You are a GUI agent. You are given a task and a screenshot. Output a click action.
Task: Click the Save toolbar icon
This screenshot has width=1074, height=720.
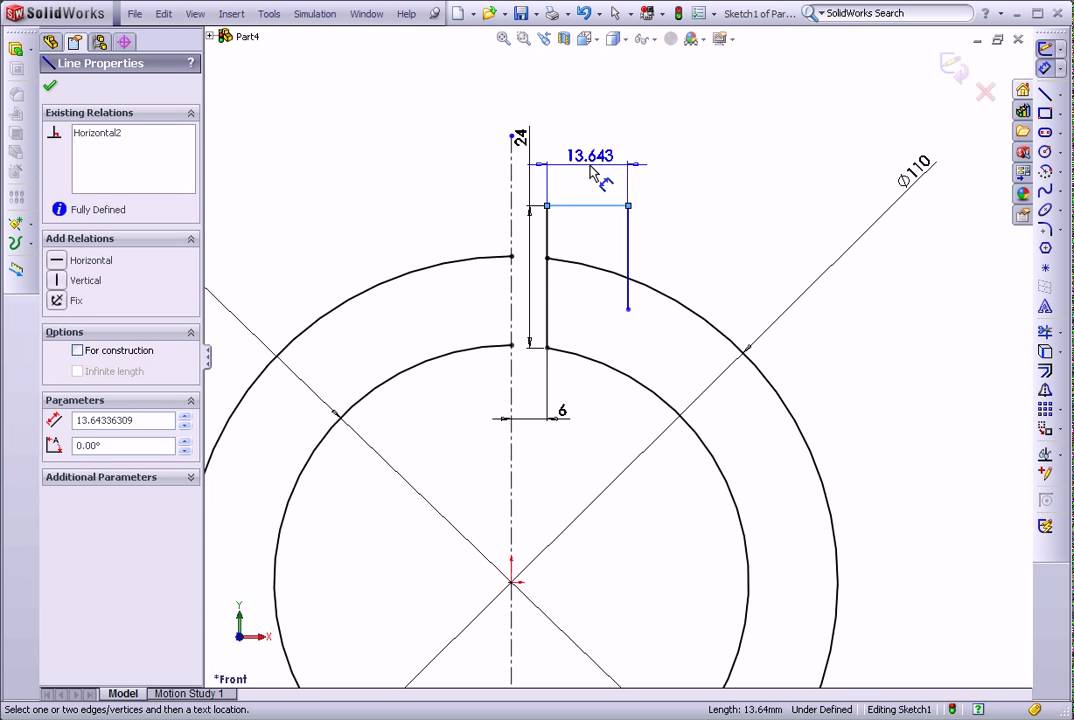click(x=521, y=13)
